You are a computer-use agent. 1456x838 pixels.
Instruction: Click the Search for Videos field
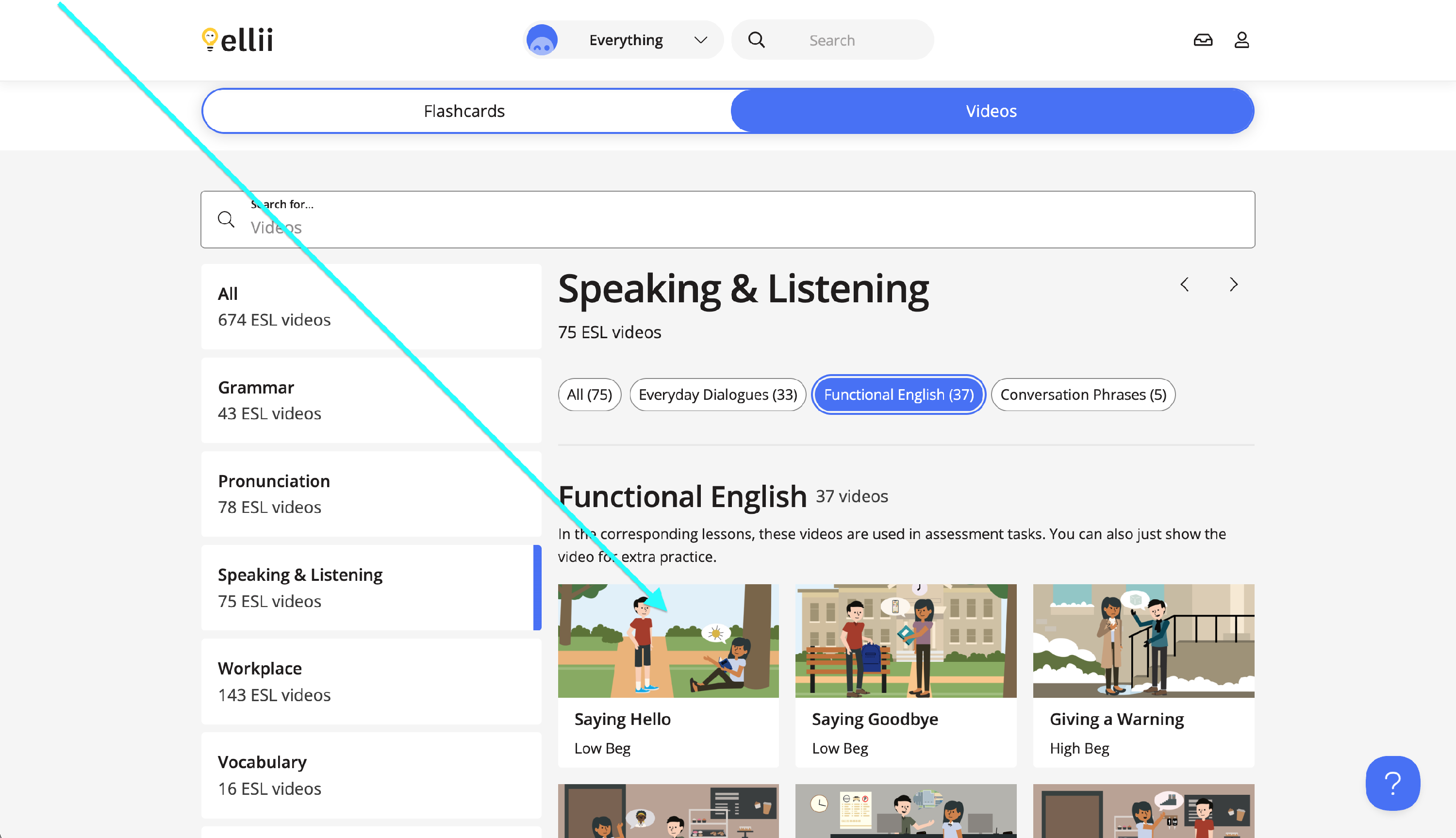coord(728,220)
